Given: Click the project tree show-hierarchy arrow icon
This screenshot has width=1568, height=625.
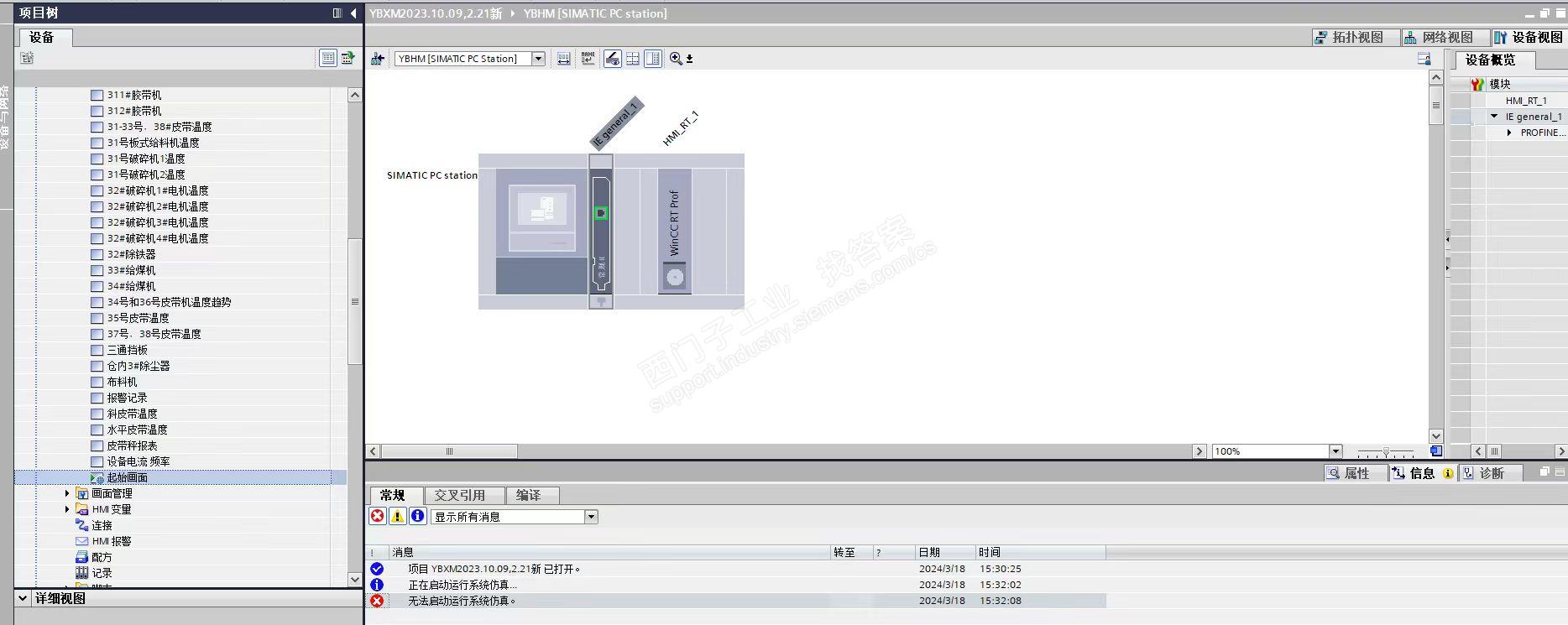Looking at the screenshot, I should click(348, 58).
